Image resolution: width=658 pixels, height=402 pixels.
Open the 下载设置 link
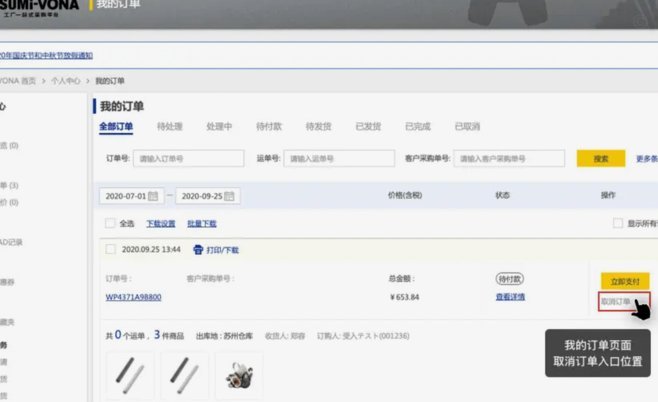pyautogui.click(x=161, y=224)
